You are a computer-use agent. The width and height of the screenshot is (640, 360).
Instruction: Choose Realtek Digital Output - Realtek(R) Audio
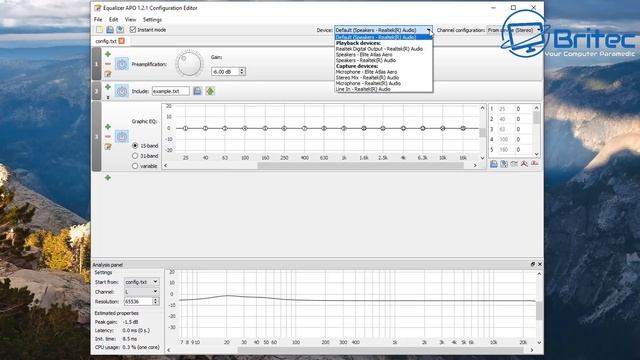coord(379,49)
